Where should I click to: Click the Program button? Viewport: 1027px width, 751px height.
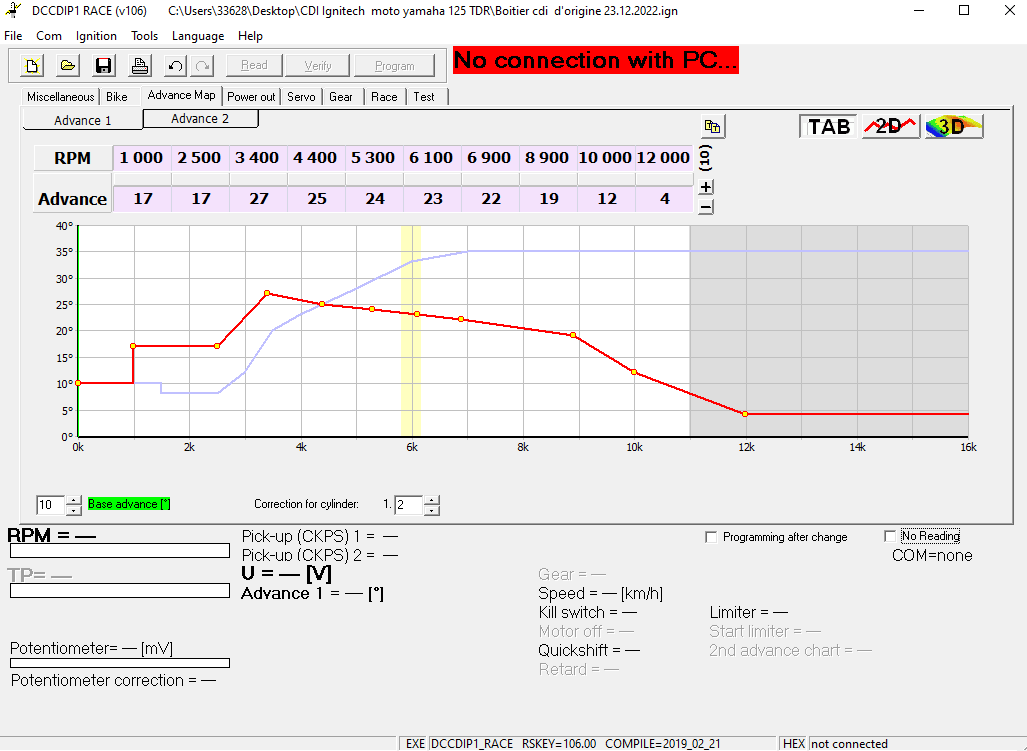[394, 65]
